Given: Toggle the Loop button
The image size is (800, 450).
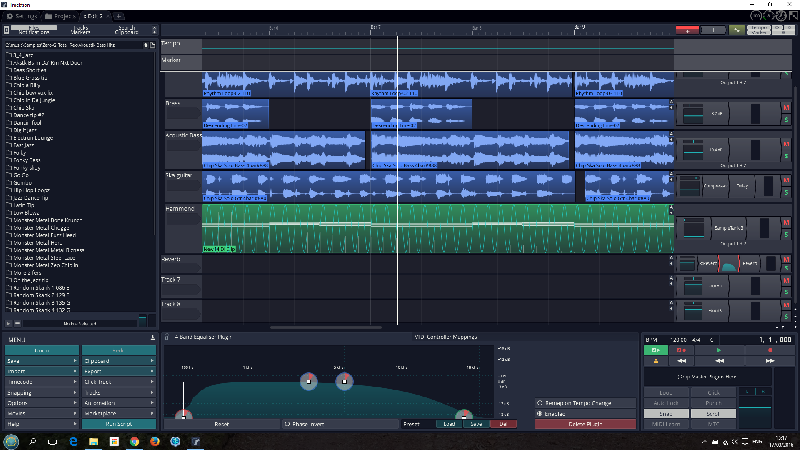Looking at the screenshot, I should [666, 393].
